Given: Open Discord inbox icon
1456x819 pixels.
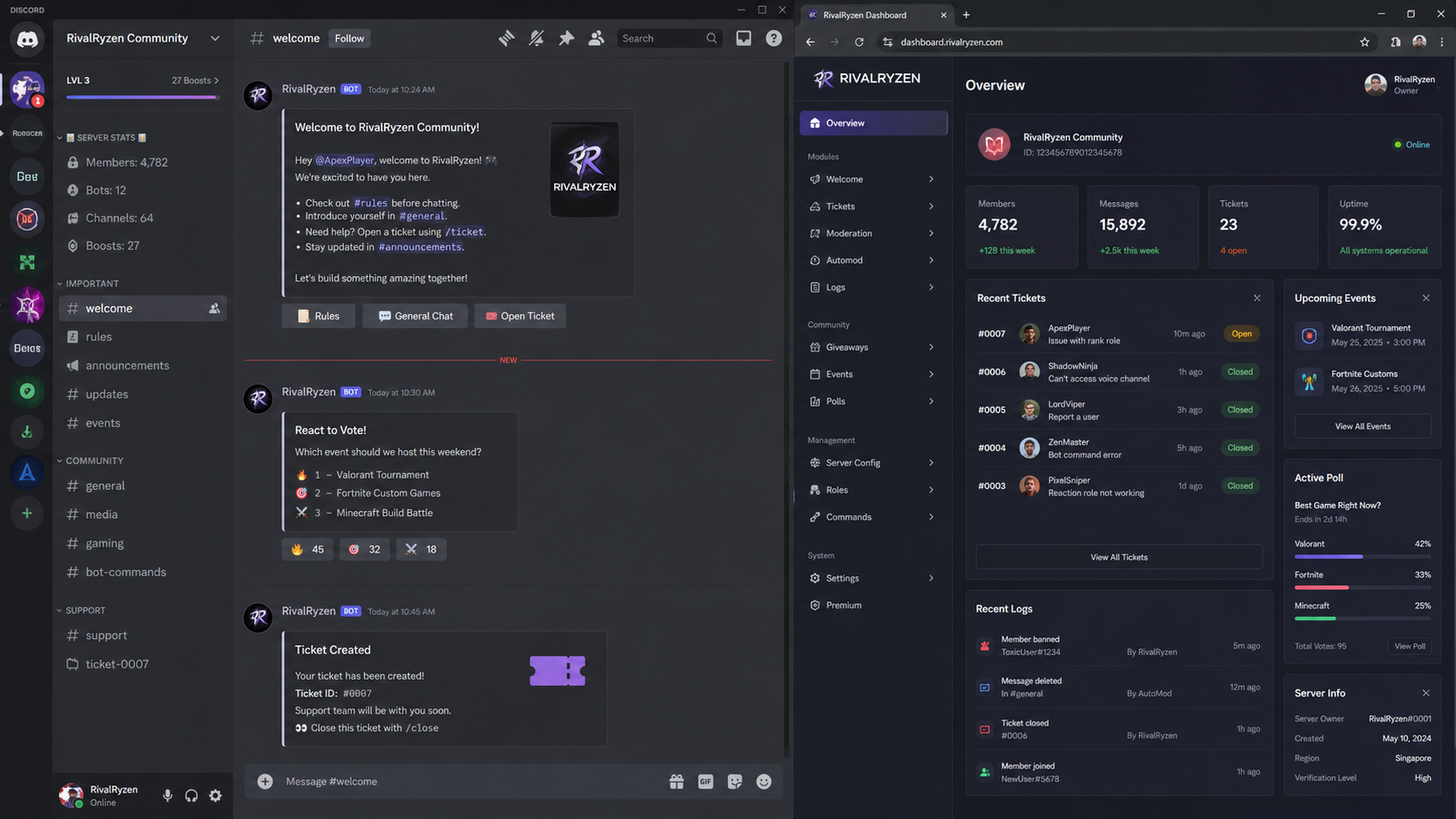Looking at the screenshot, I should point(744,38).
